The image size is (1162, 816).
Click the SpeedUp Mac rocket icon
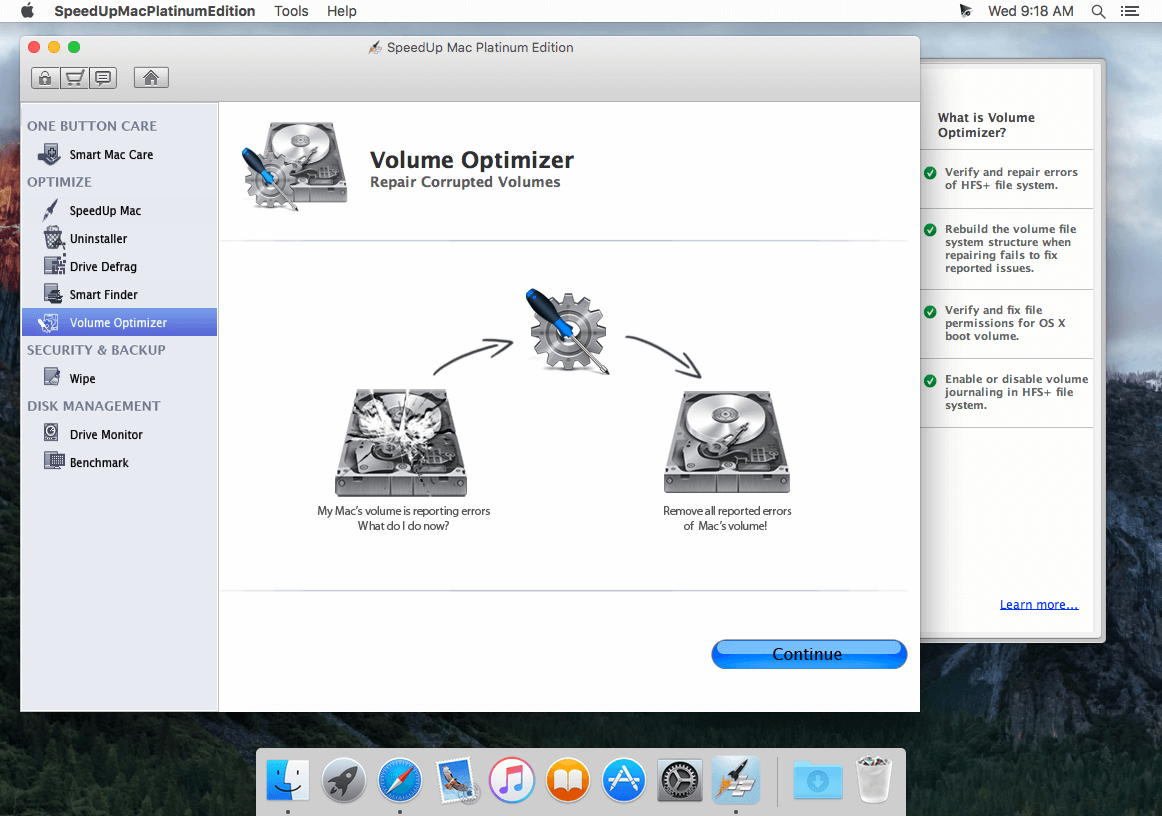point(50,210)
